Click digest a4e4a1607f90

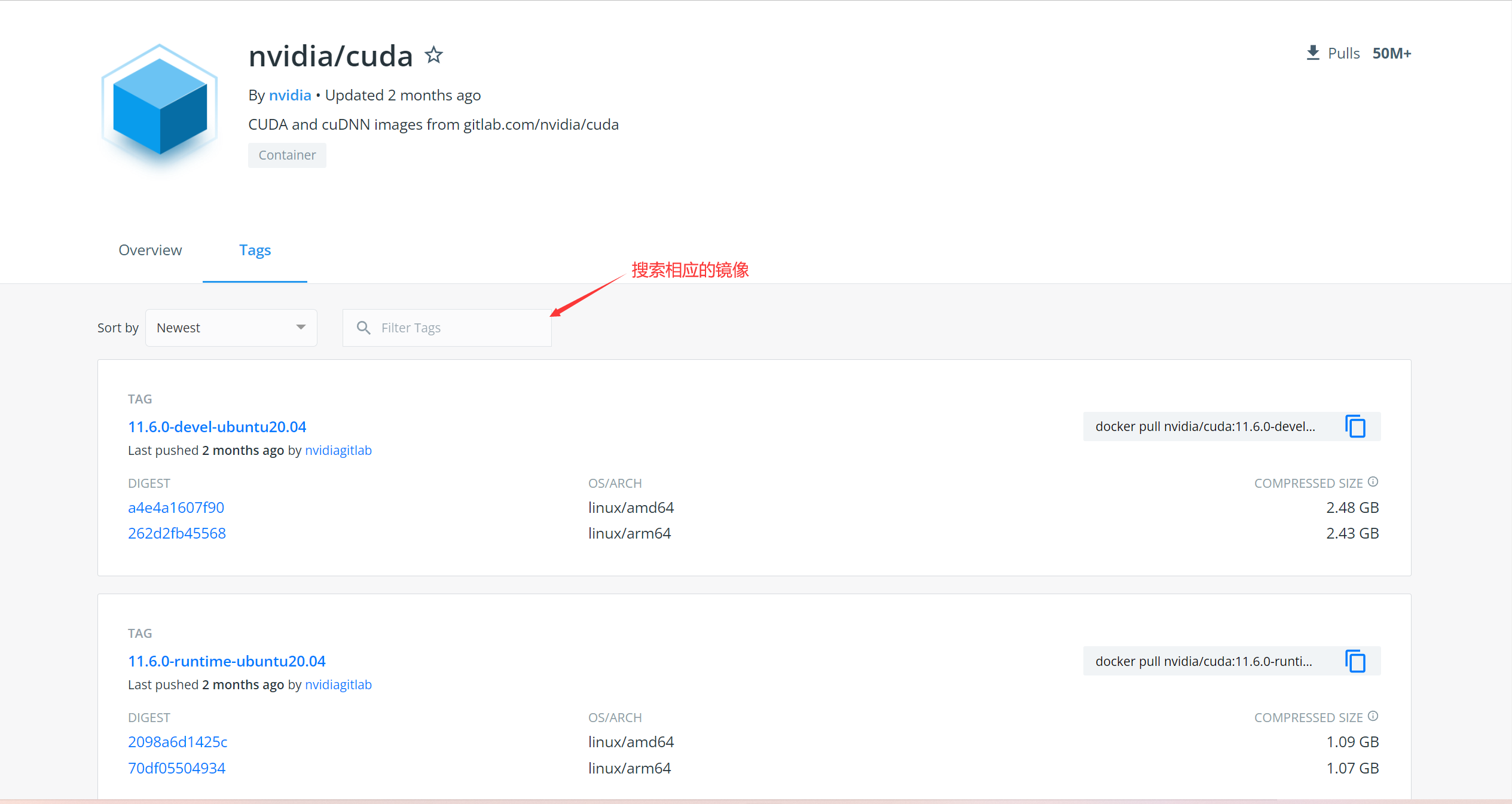pyautogui.click(x=176, y=507)
